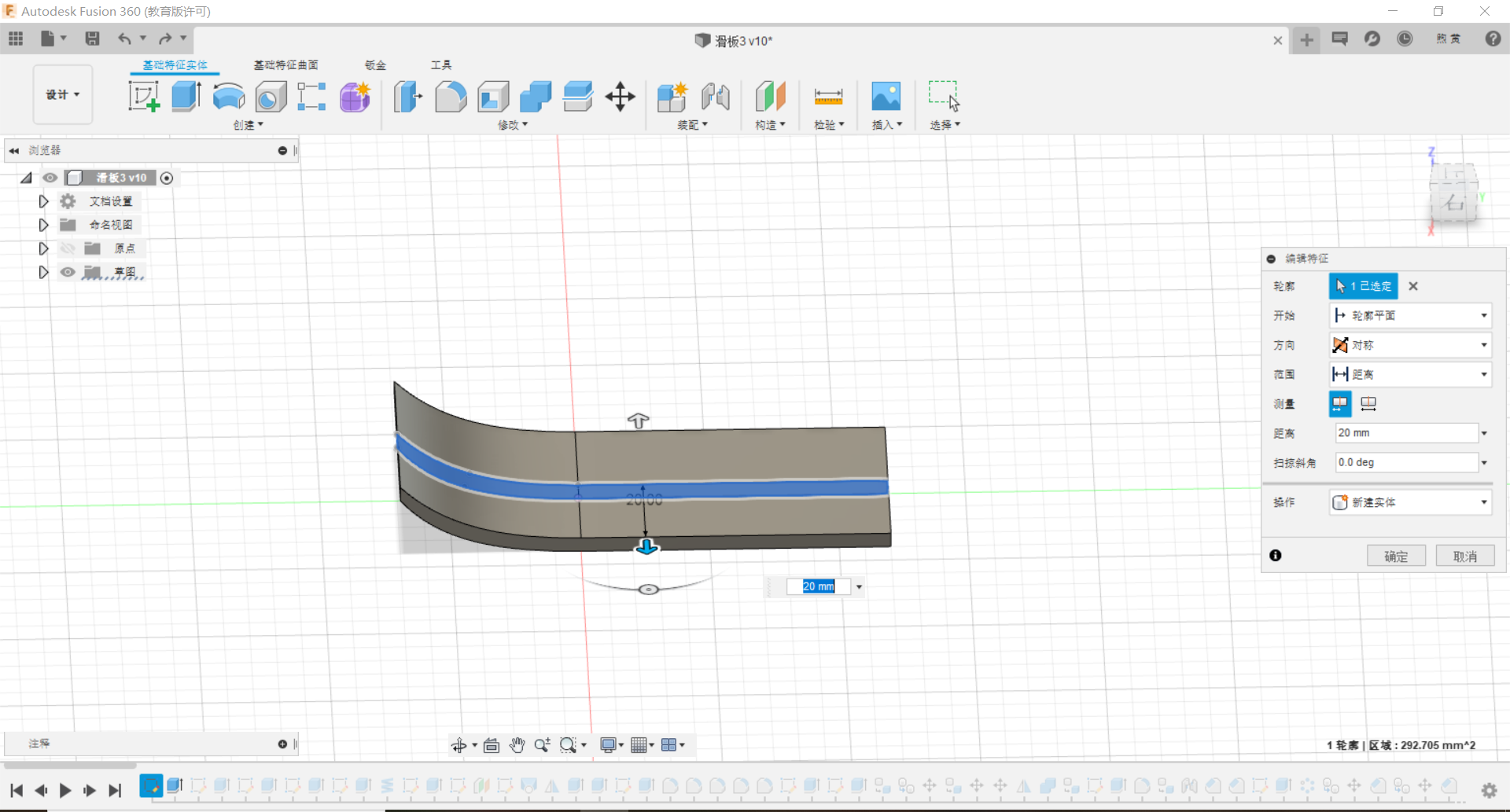Select the New Component icon
Image resolution: width=1510 pixels, height=812 pixels.
point(672,96)
